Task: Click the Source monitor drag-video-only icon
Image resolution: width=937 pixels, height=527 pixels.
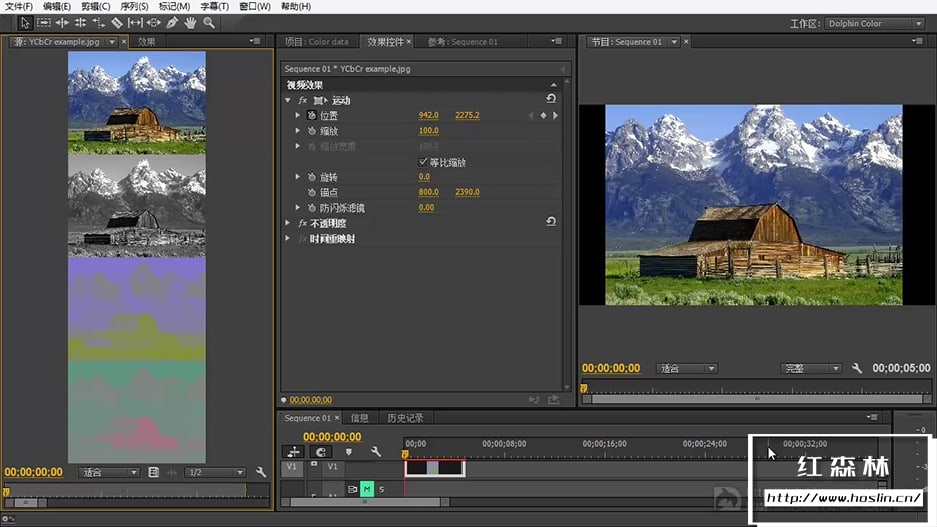Action: click(x=154, y=472)
